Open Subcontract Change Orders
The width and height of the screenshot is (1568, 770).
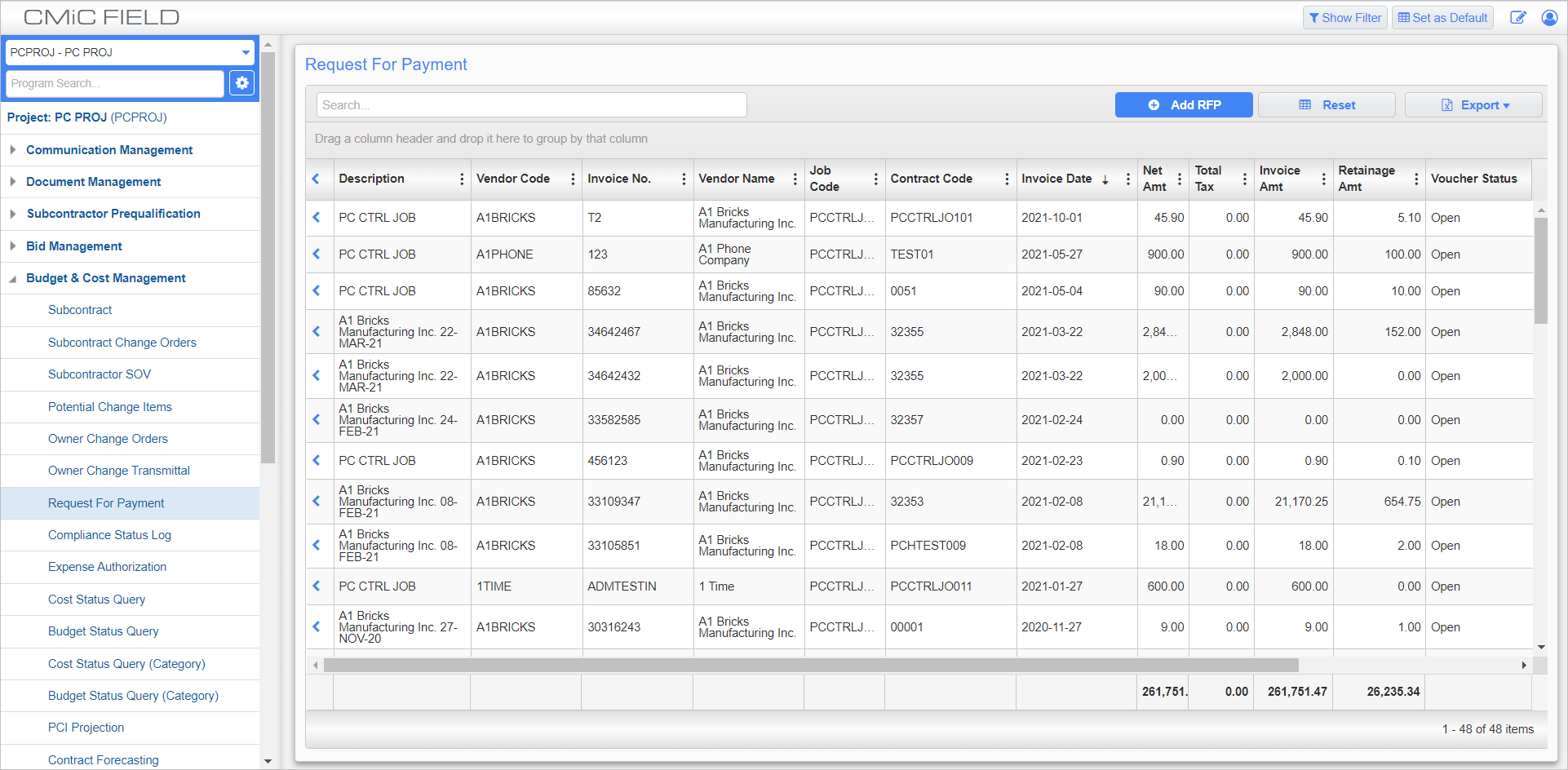[x=122, y=343]
